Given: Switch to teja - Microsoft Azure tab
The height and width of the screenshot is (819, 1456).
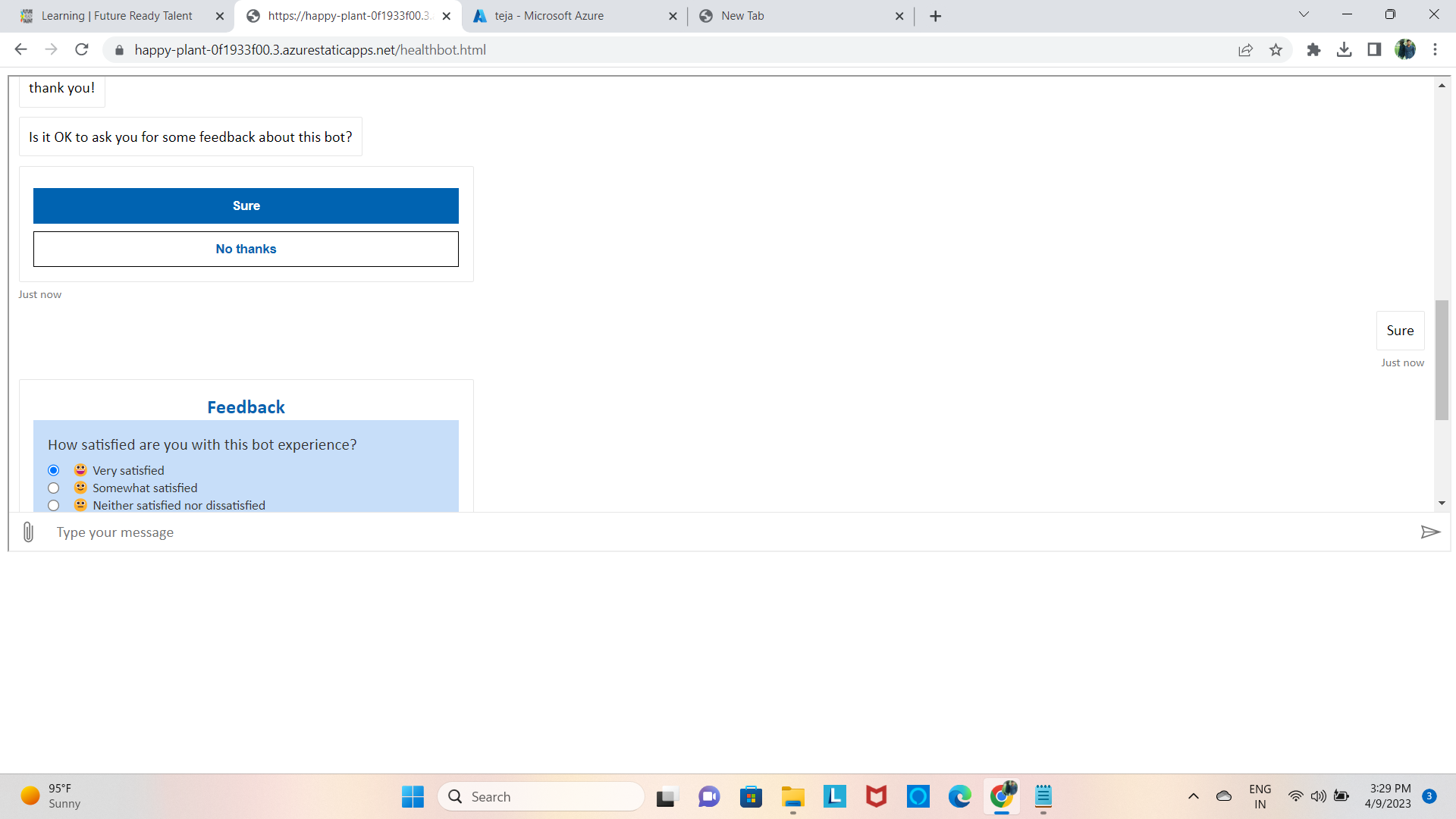Looking at the screenshot, I should pos(563,16).
